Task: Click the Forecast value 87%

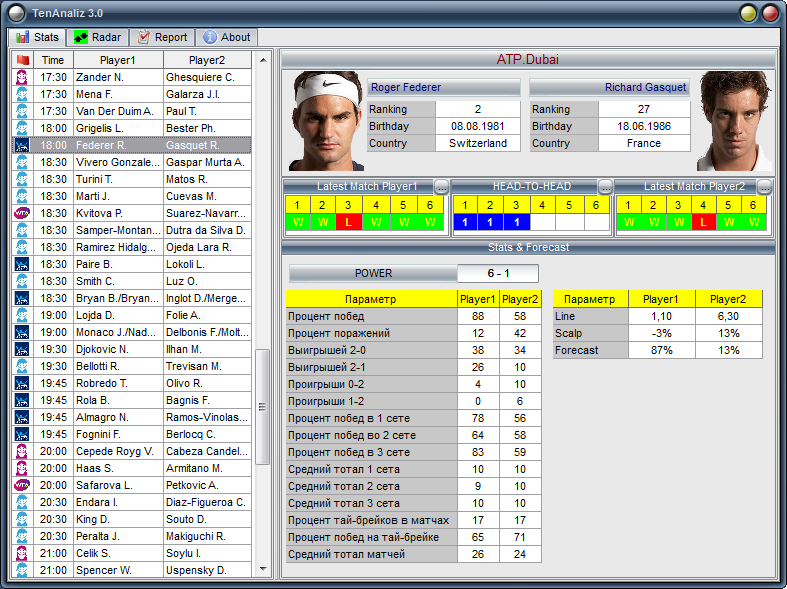Action: coord(662,350)
